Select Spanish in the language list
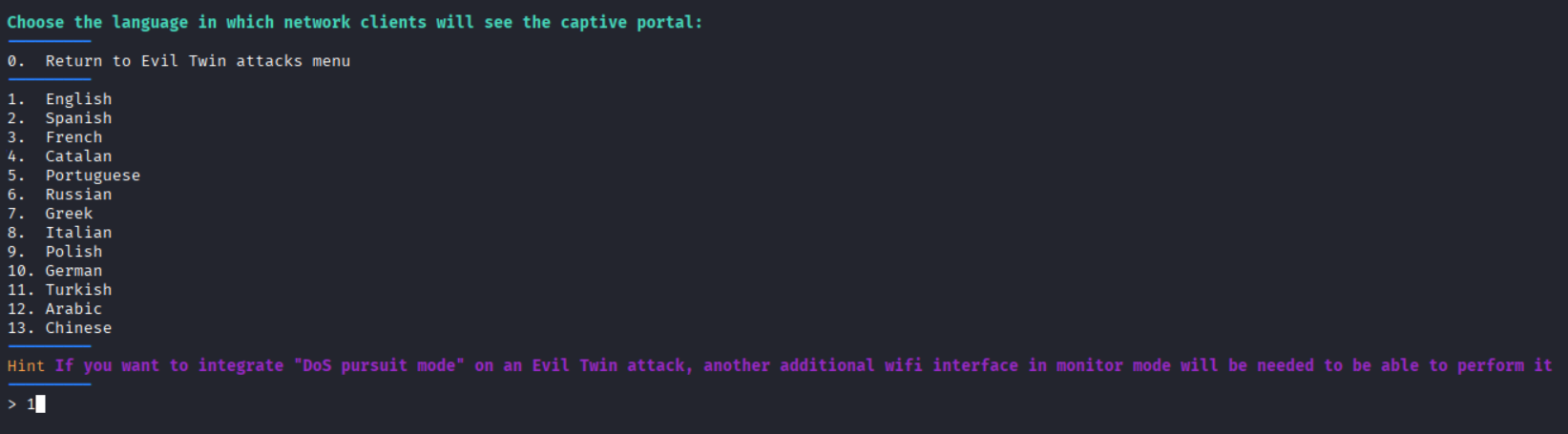Viewport: 1568px width, 434px height. click(x=78, y=118)
